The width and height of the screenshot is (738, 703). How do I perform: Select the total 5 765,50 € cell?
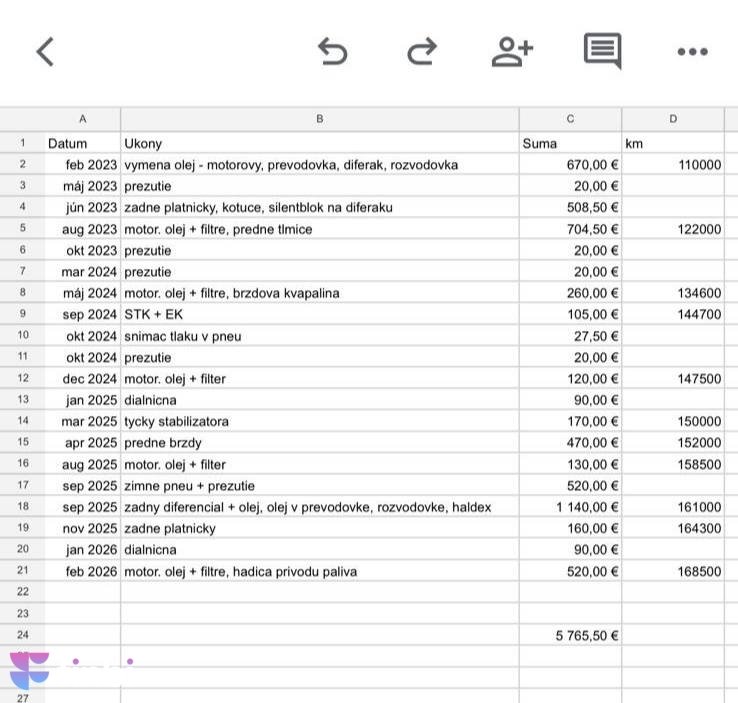point(570,635)
